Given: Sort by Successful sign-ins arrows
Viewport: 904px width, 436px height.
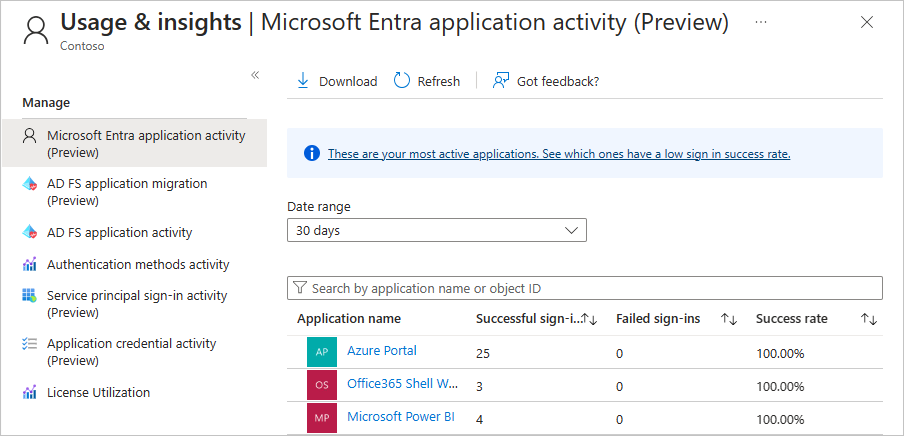Looking at the screenshot, I should (x=589, y=319).
